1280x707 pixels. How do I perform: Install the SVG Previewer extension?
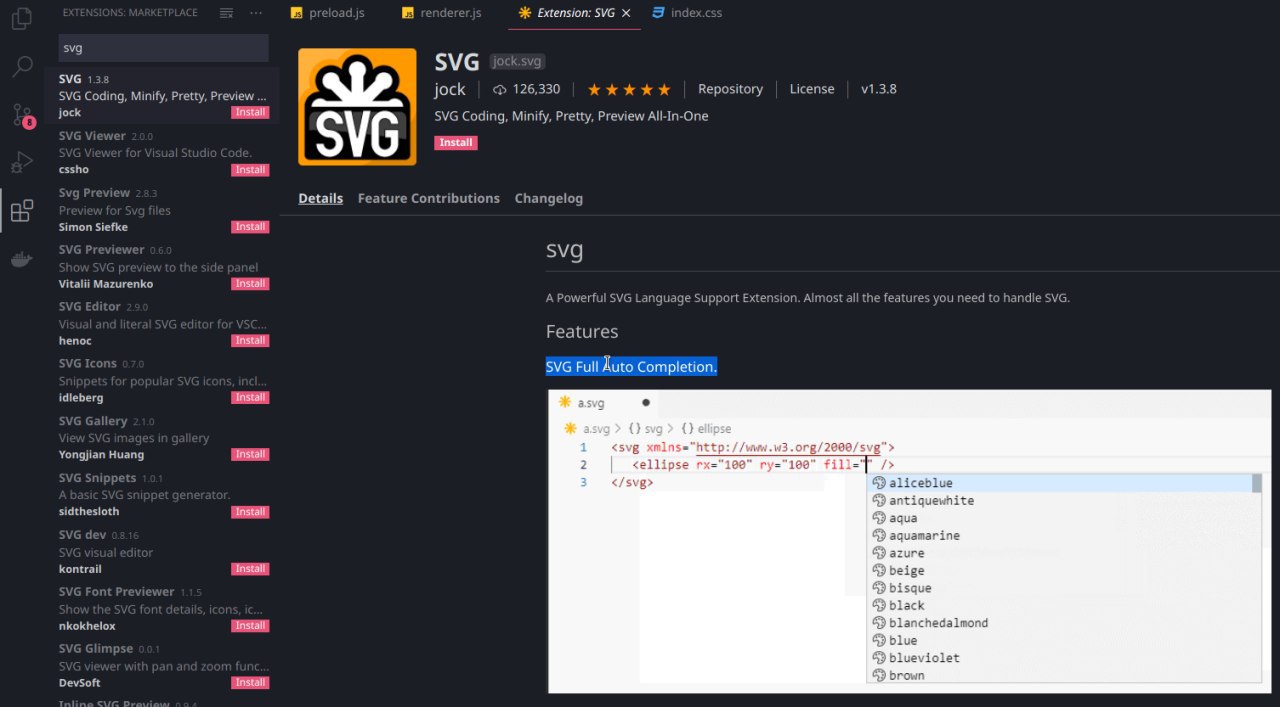coord(250,283)
